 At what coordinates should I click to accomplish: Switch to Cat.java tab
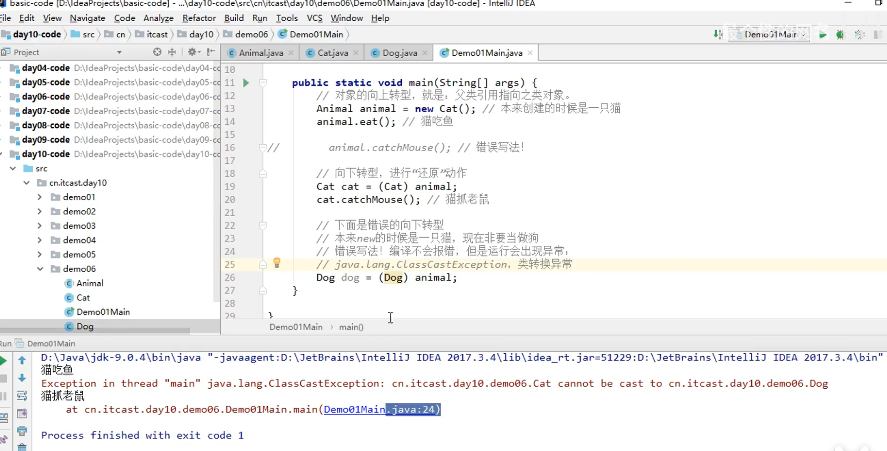click(x=332, y=53)
